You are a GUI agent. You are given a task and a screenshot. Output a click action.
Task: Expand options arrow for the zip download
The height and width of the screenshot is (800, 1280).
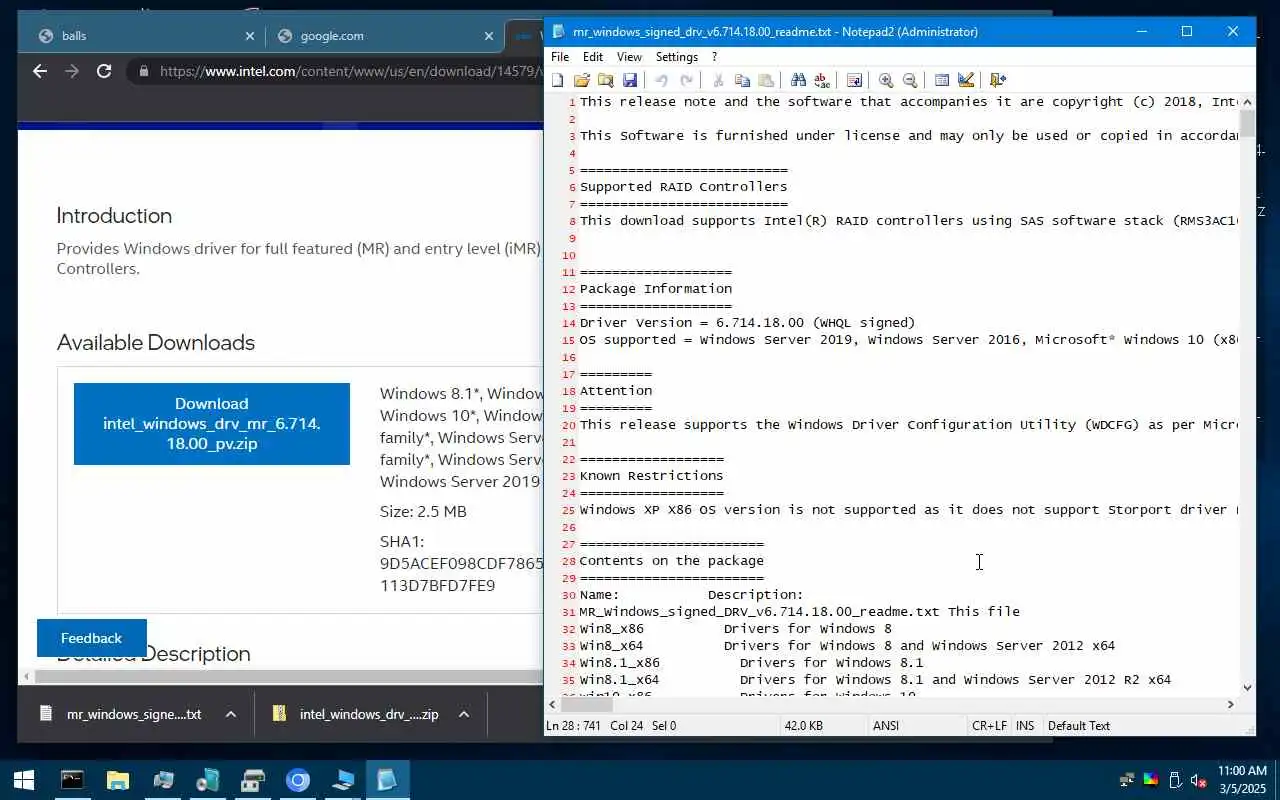[x=464, y=714]
